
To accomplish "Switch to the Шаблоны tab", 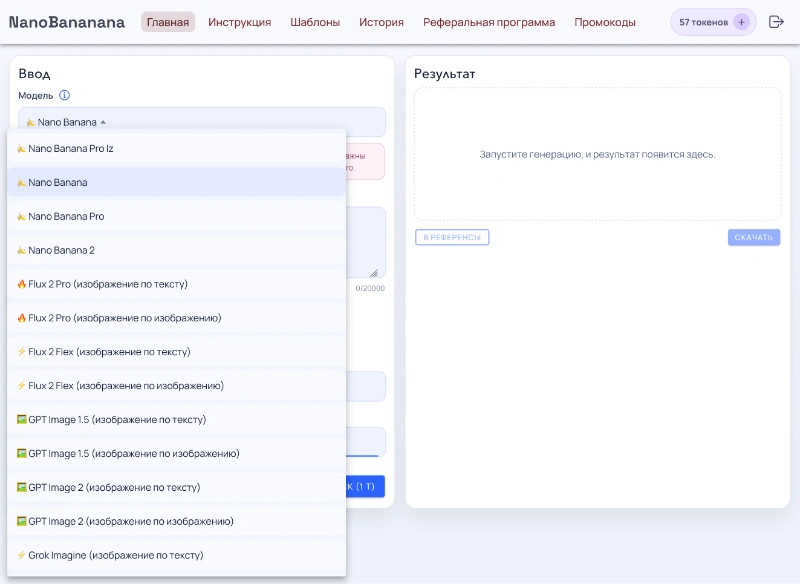I will (x=315, y=22).
